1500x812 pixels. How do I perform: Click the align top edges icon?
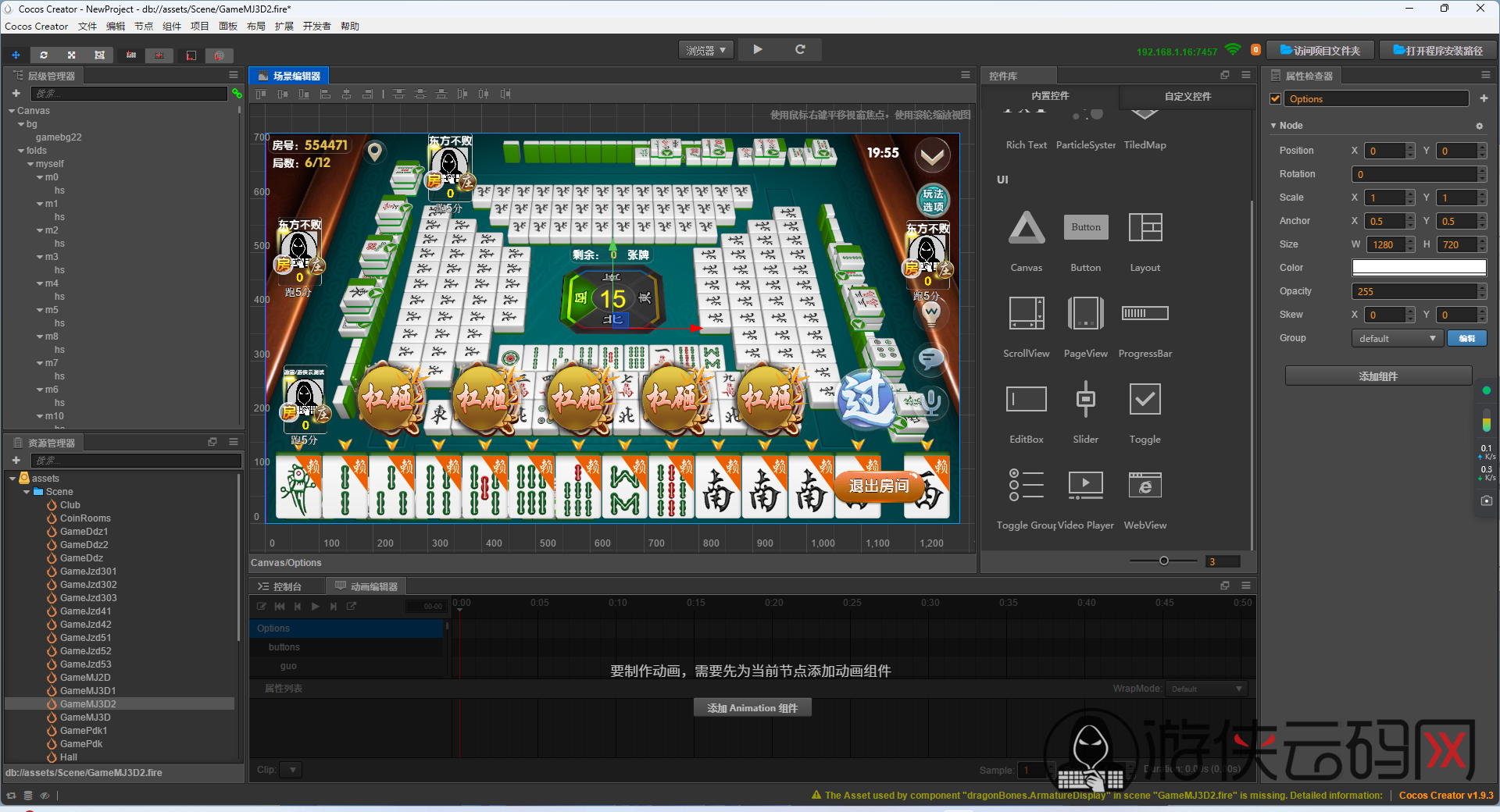[x=262, y=94]
